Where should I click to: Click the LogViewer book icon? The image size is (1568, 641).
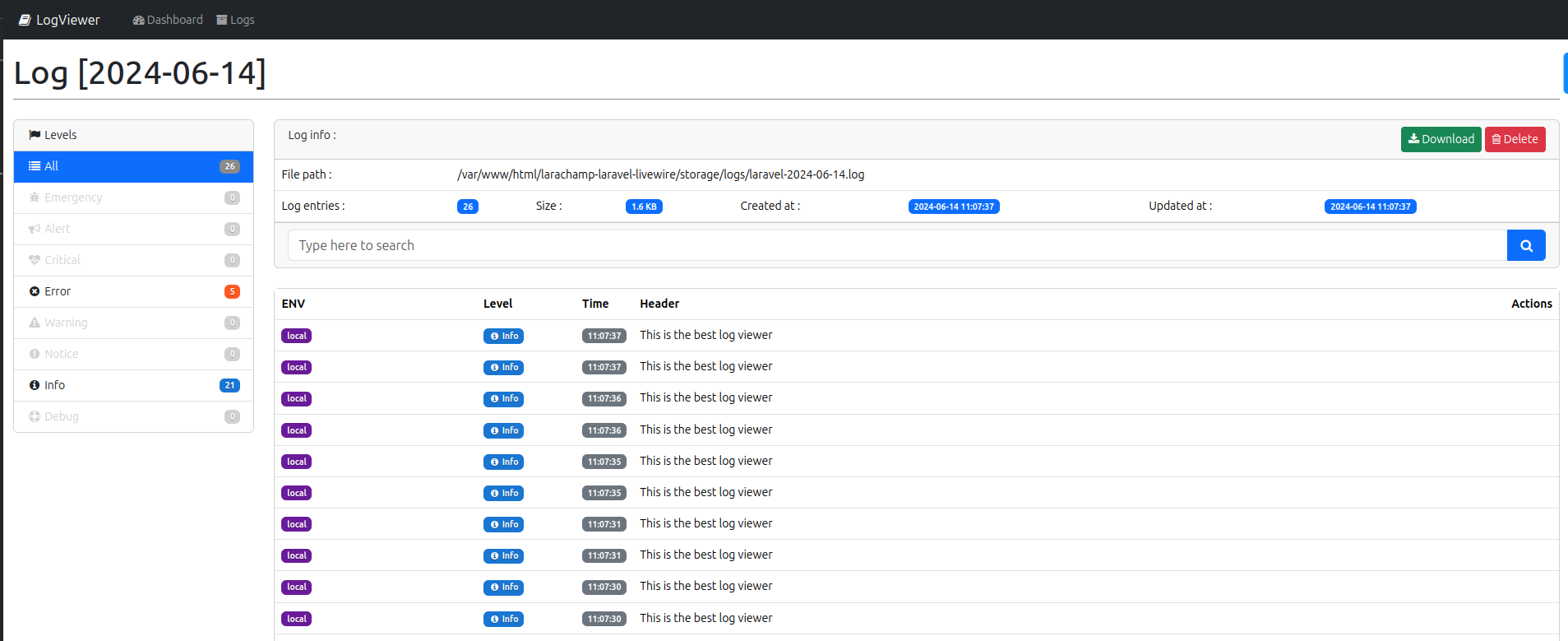(x=25, y=20)
